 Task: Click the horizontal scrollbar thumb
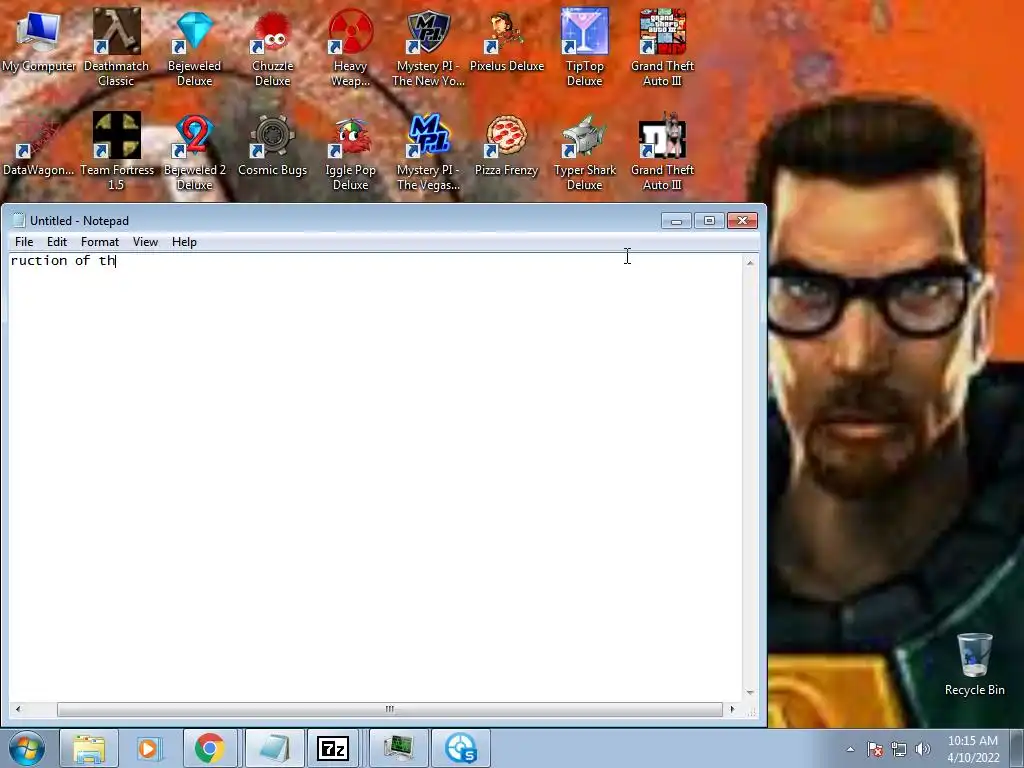pos(390,709)
